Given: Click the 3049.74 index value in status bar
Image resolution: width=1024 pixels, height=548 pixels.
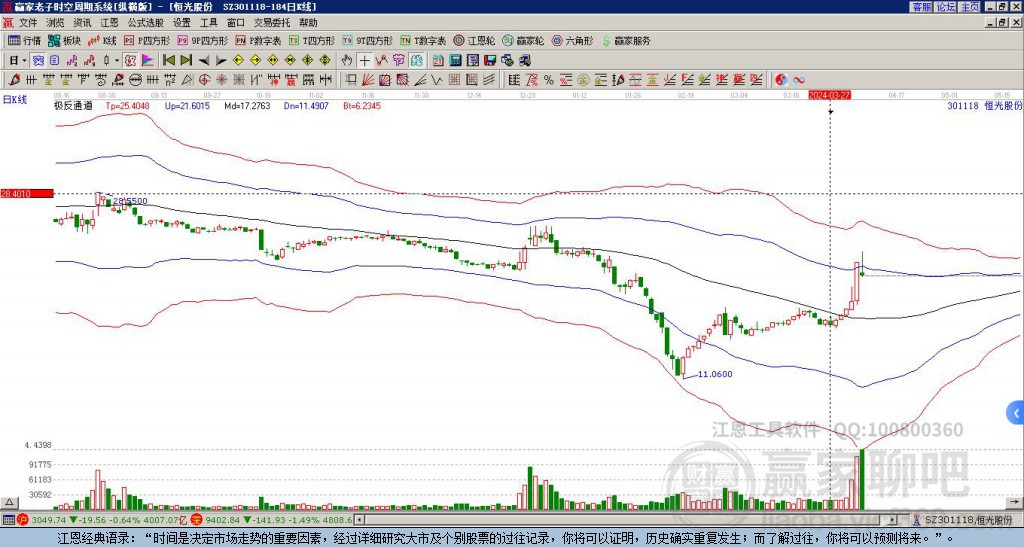Looking at the screenshot, I should point(49,520).
